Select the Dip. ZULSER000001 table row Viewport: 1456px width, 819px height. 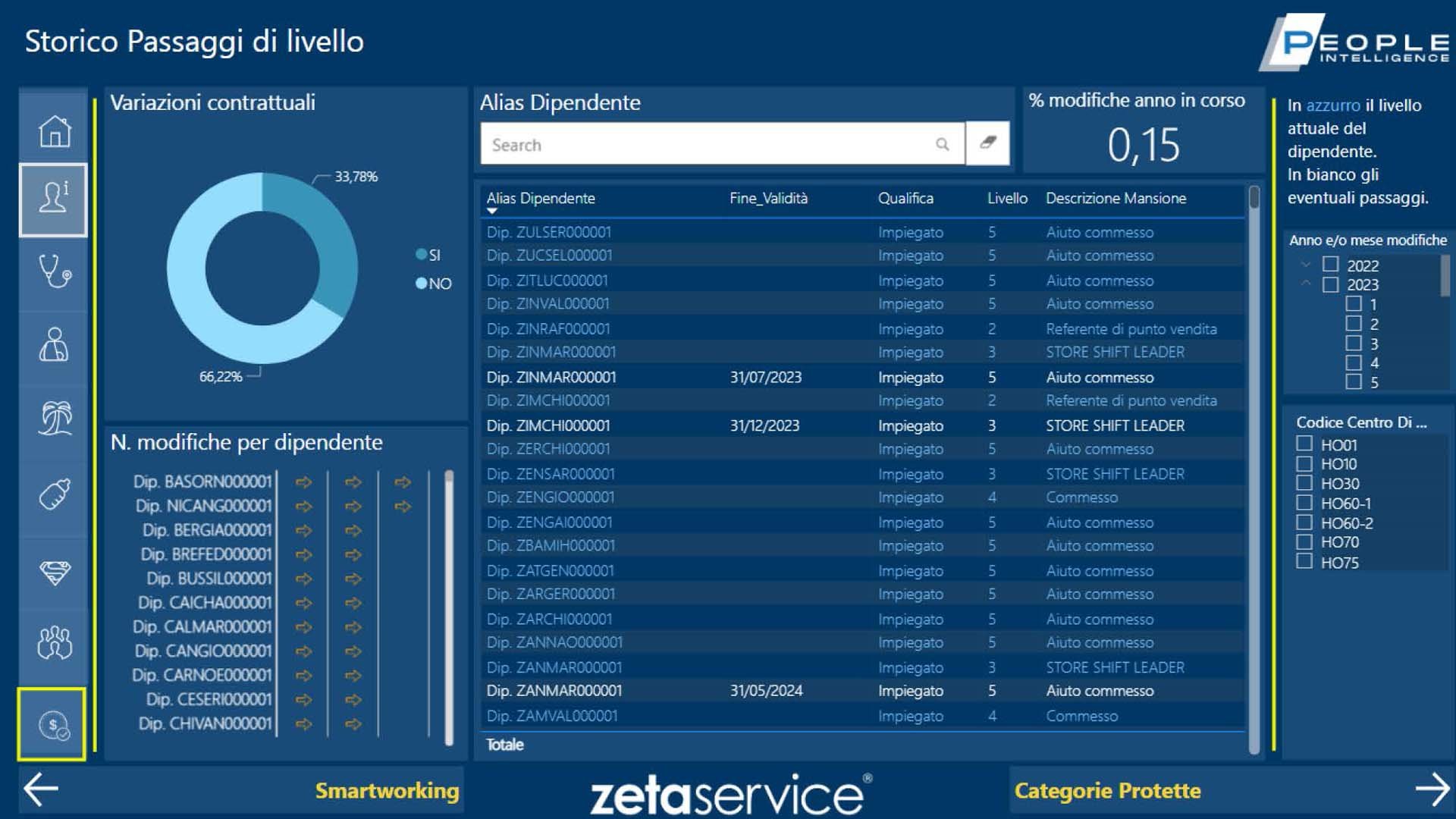click(x=863, y=232)
